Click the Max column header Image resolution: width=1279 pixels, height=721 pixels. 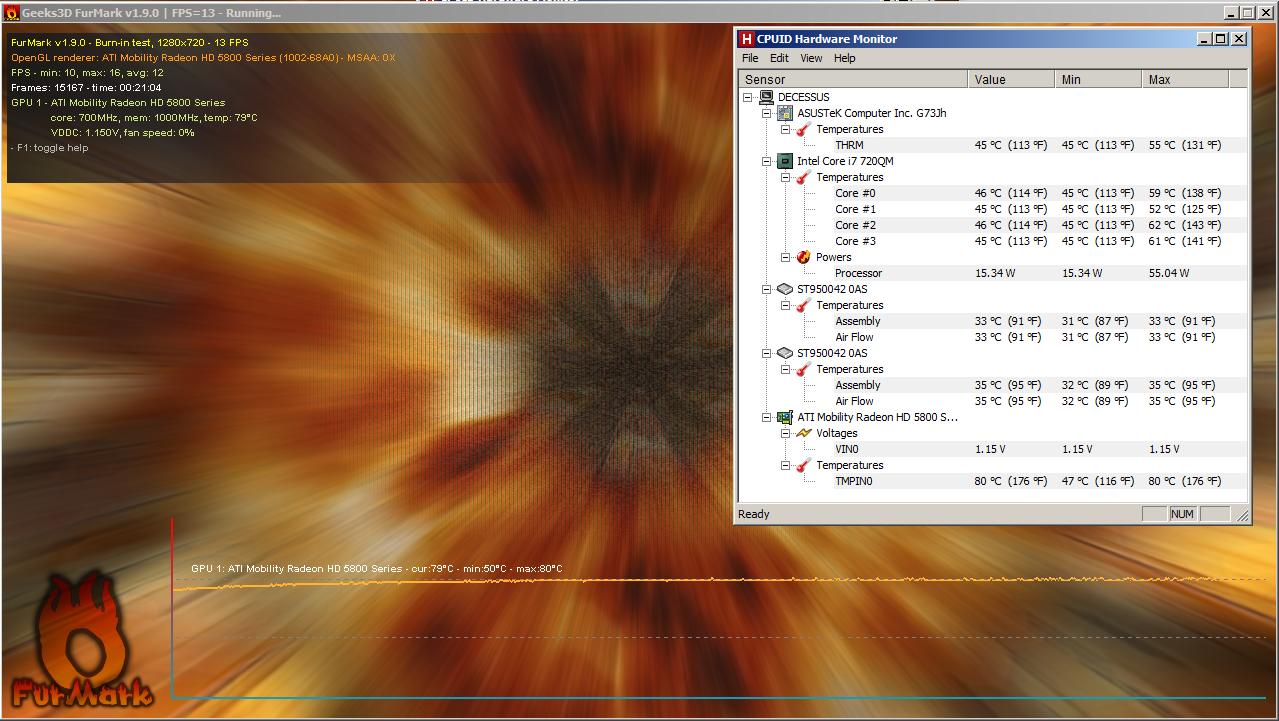pyautogui.click(x=1185, y=79)
